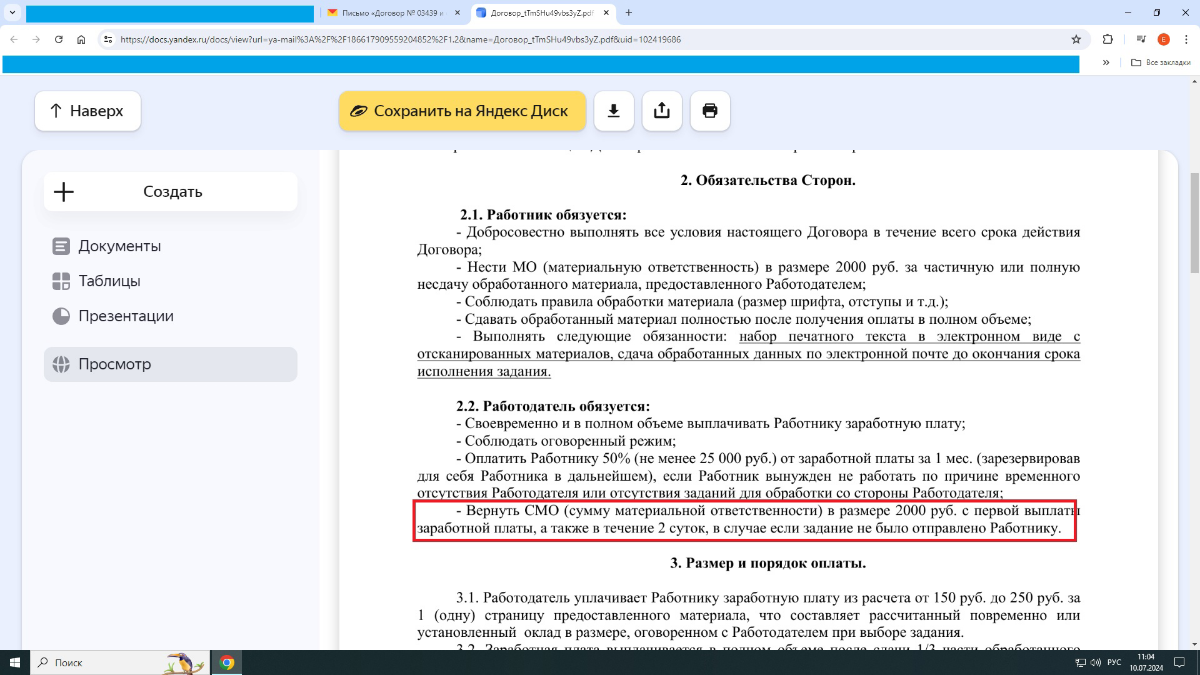
Task: Go forward with the browser forward arrow
Action: tap(37, 39)
